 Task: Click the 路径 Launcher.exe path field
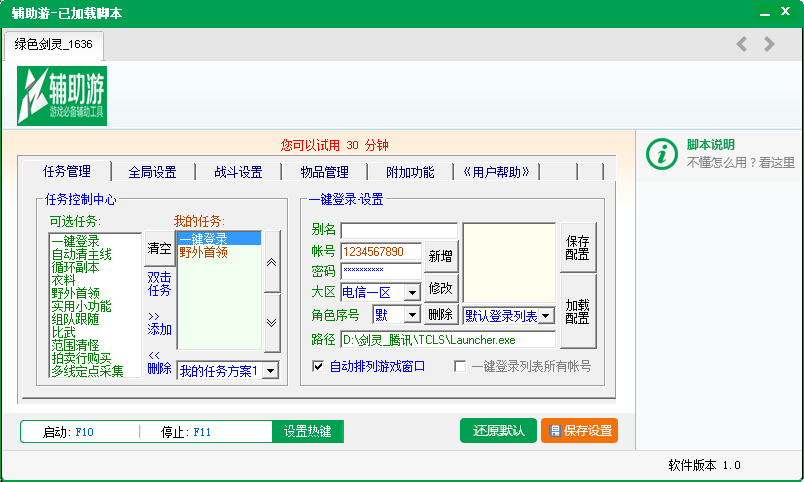(448, 339)
